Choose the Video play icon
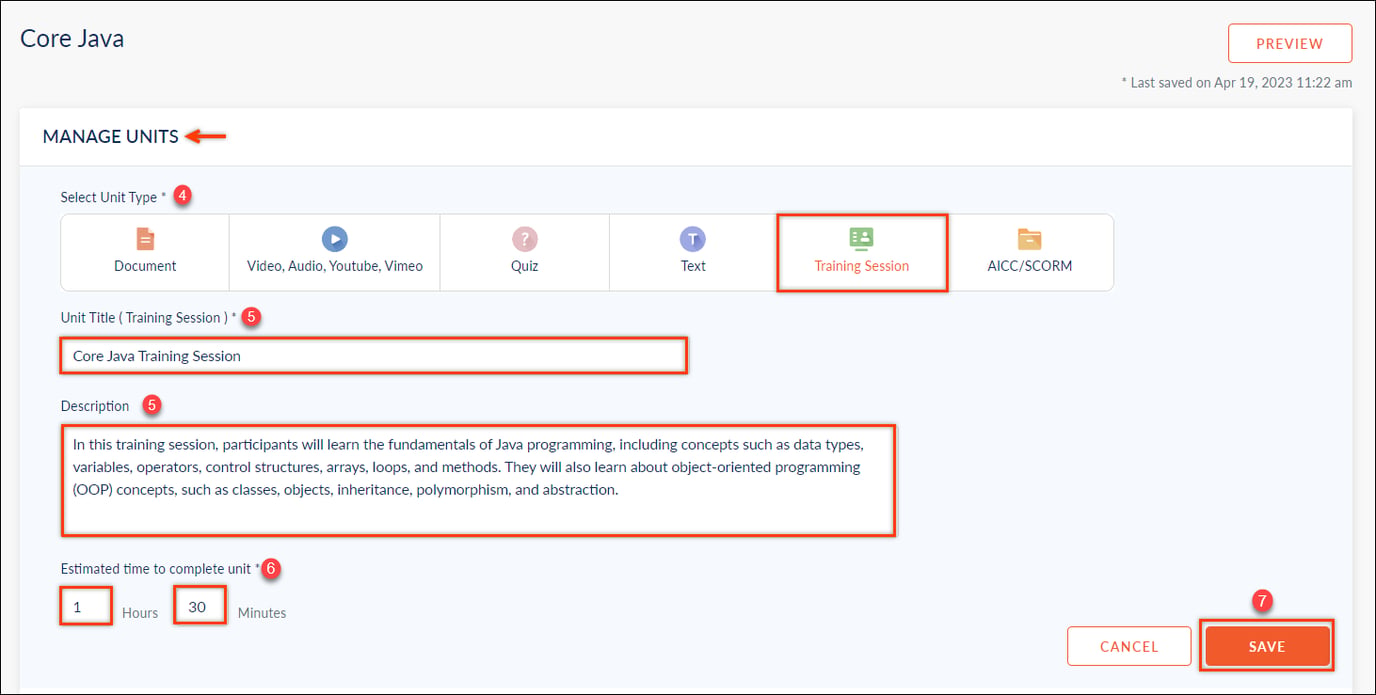The width and height of the screenshot is (1376, 695). (334, 239)
